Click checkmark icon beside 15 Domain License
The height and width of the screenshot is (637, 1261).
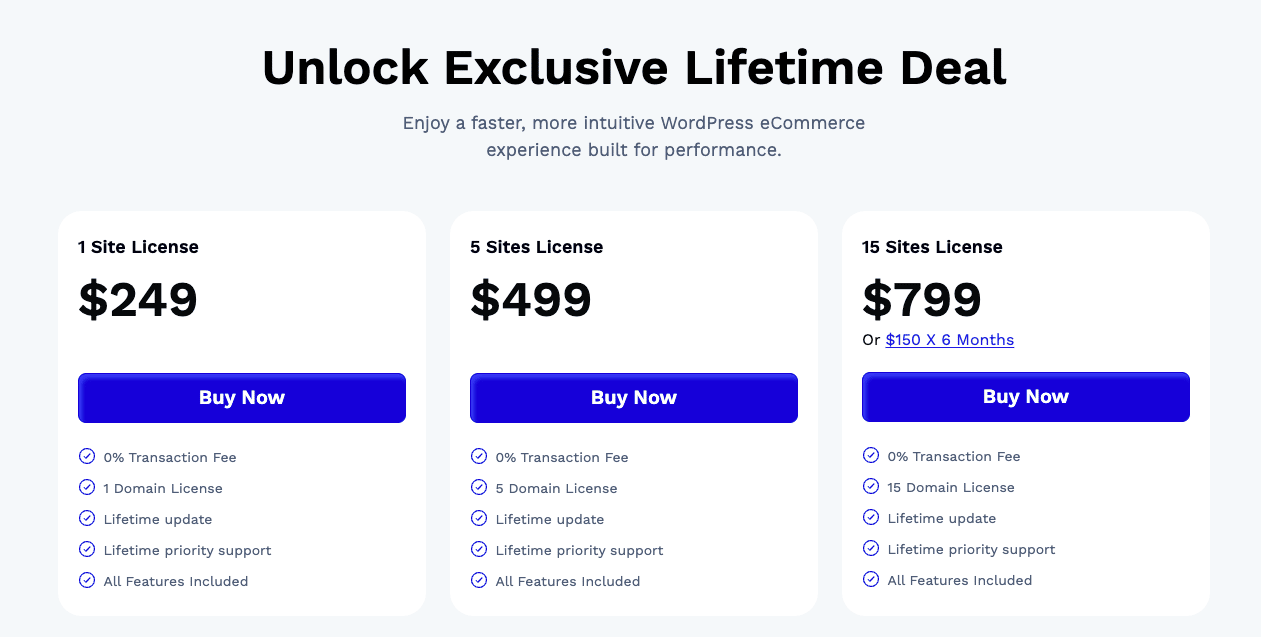(871, 487)
